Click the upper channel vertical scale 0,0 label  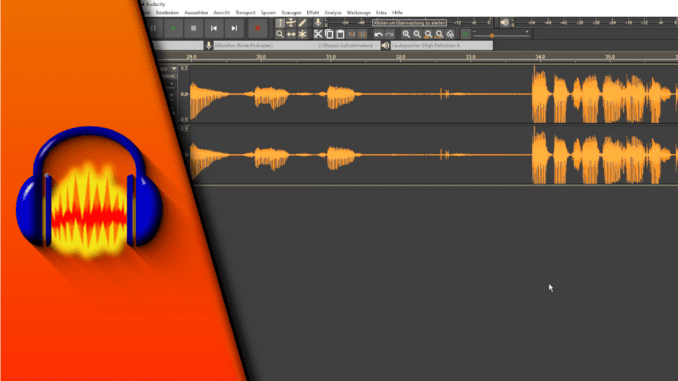[184, 94]
